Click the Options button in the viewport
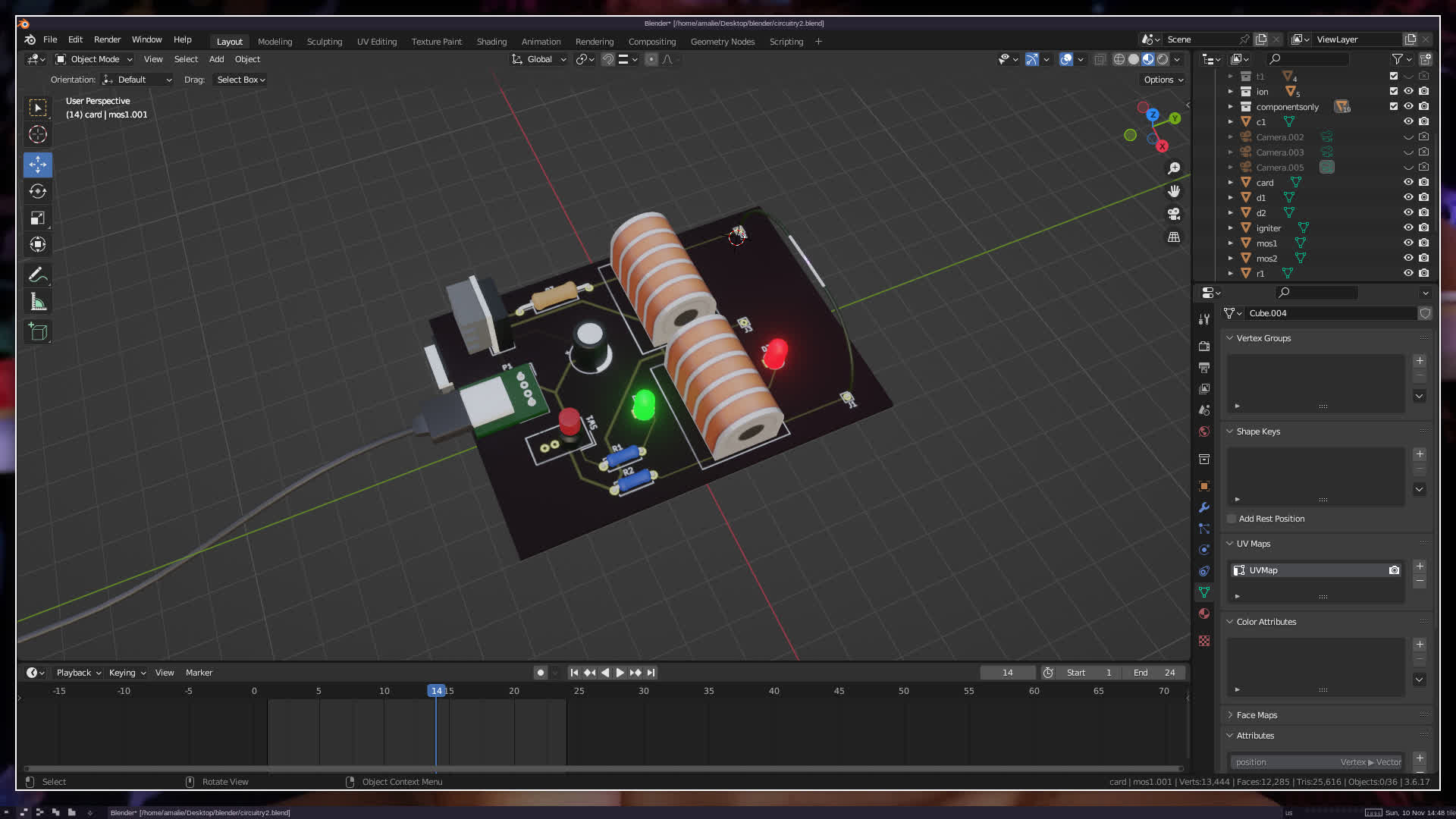The height and width of the screenshot is (819, 1456). tap(1163, 80)
